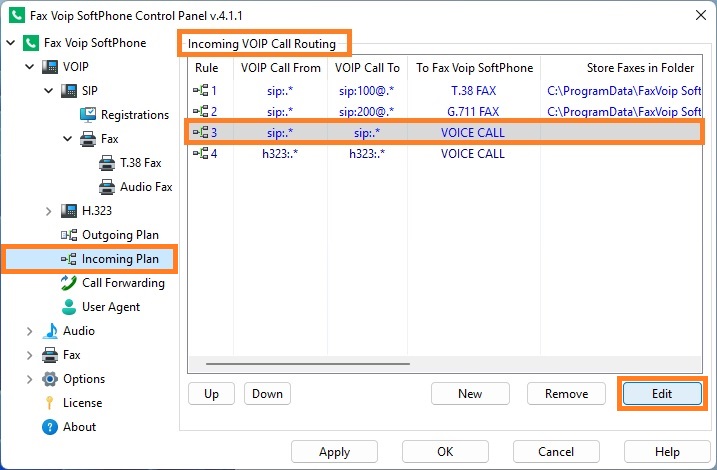The image size is (717, 470).
Task: Move the selected rule Down
Action: point(268,394)
